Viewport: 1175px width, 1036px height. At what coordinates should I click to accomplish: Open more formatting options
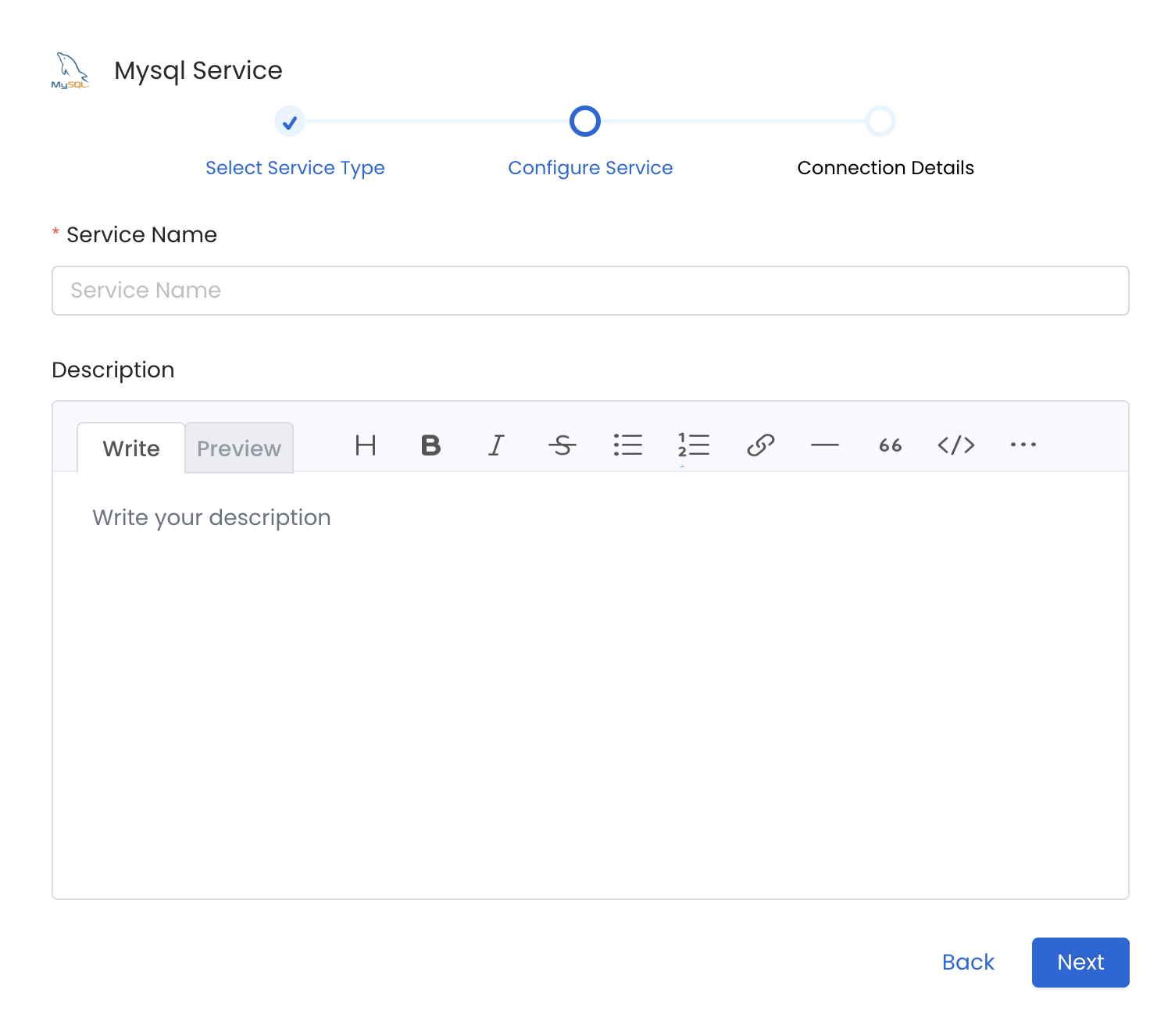[1023, 446]
